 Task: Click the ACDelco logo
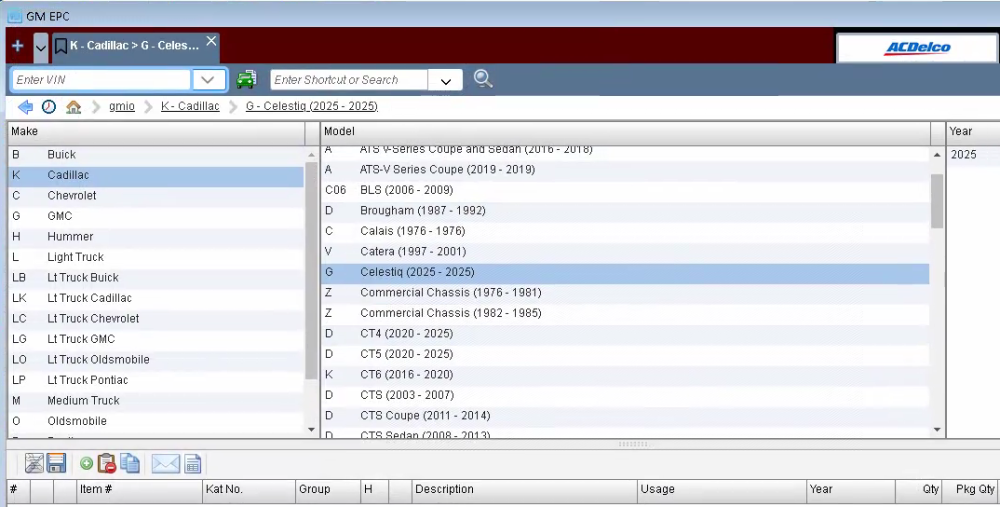(x=916, y=48)
